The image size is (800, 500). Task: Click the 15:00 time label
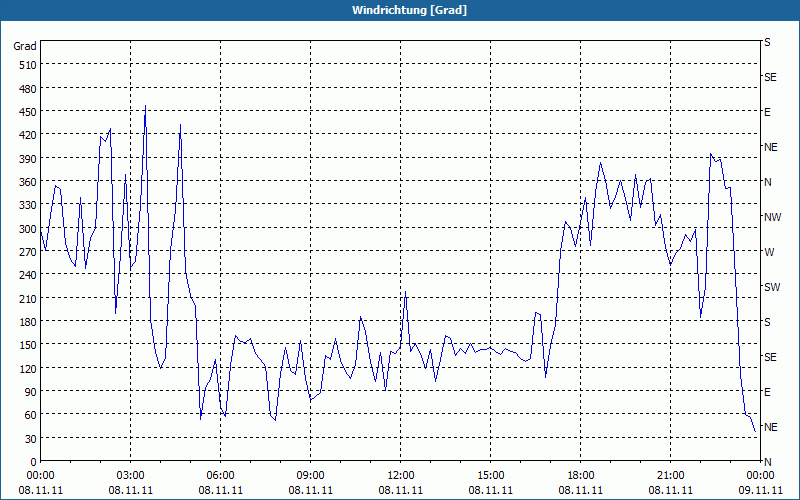coord(490,476)
